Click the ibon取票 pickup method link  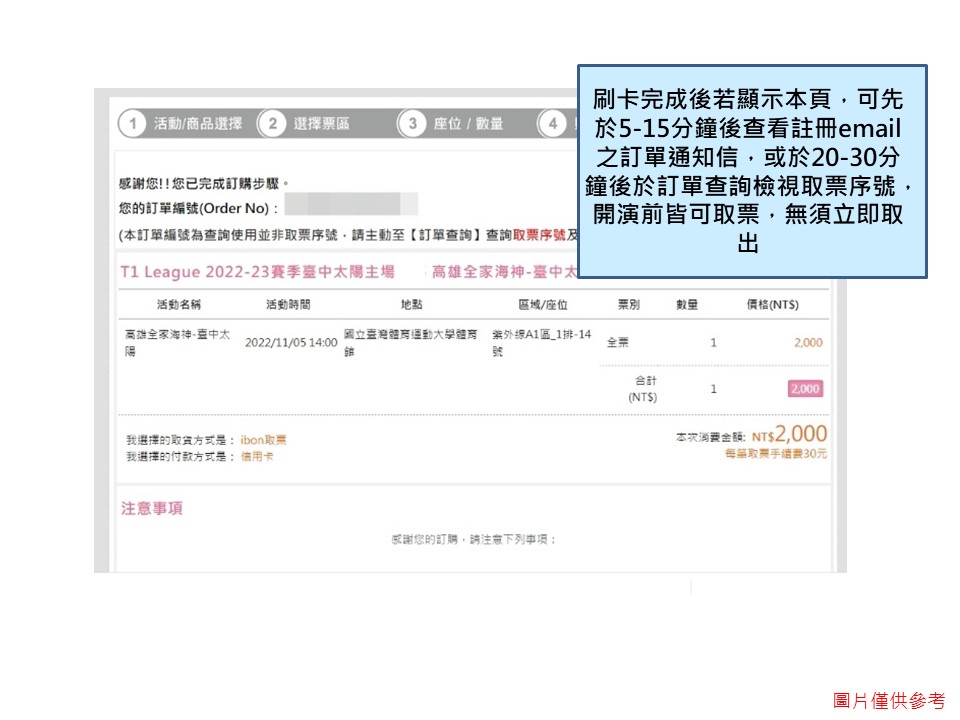(264, 440)
